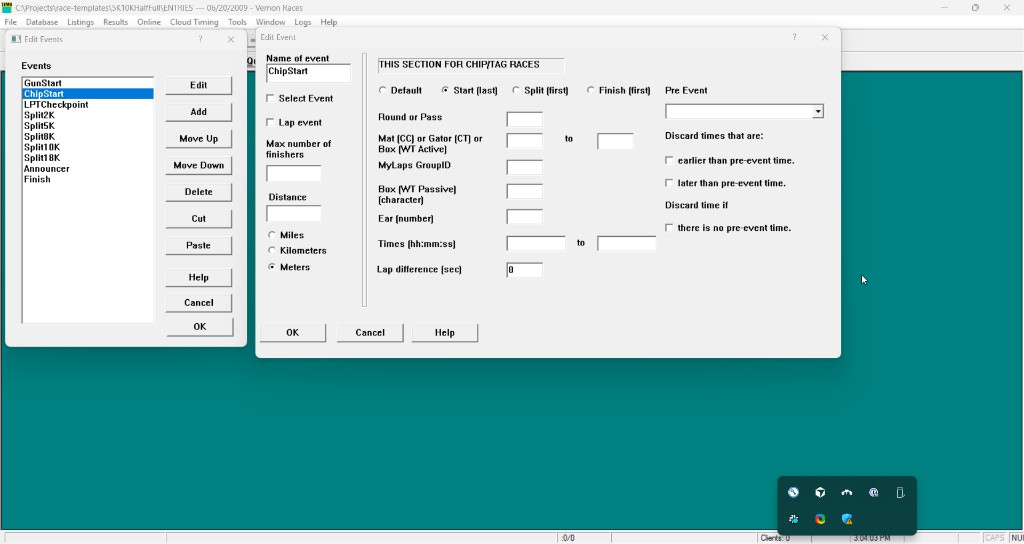Click the Cut button
The height and width of the screenshot is (544, 1024).
coord(199,218)
